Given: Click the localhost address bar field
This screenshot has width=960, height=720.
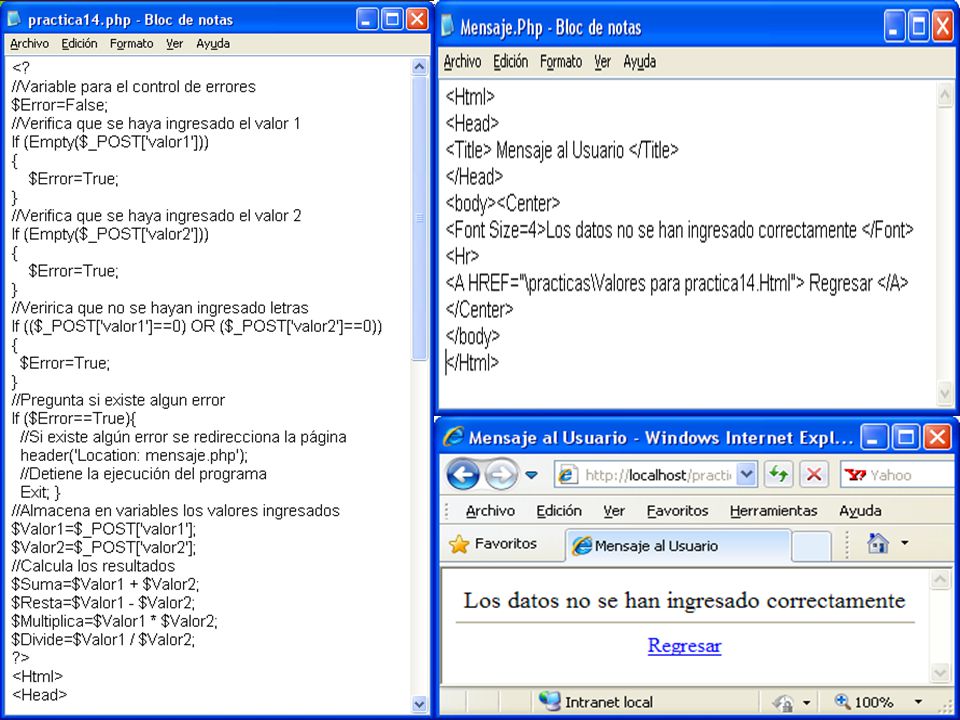Looking at the screenshot, I should 658,474.
